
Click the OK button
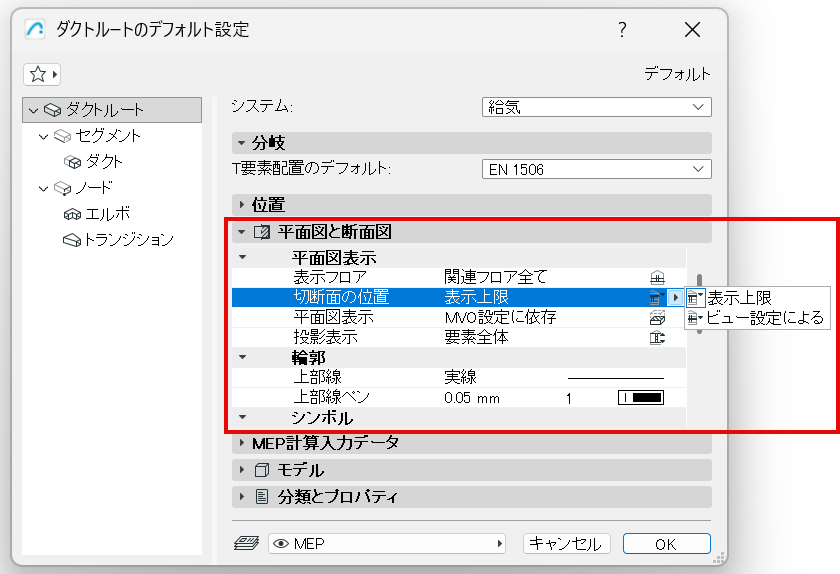click(666, 544)
